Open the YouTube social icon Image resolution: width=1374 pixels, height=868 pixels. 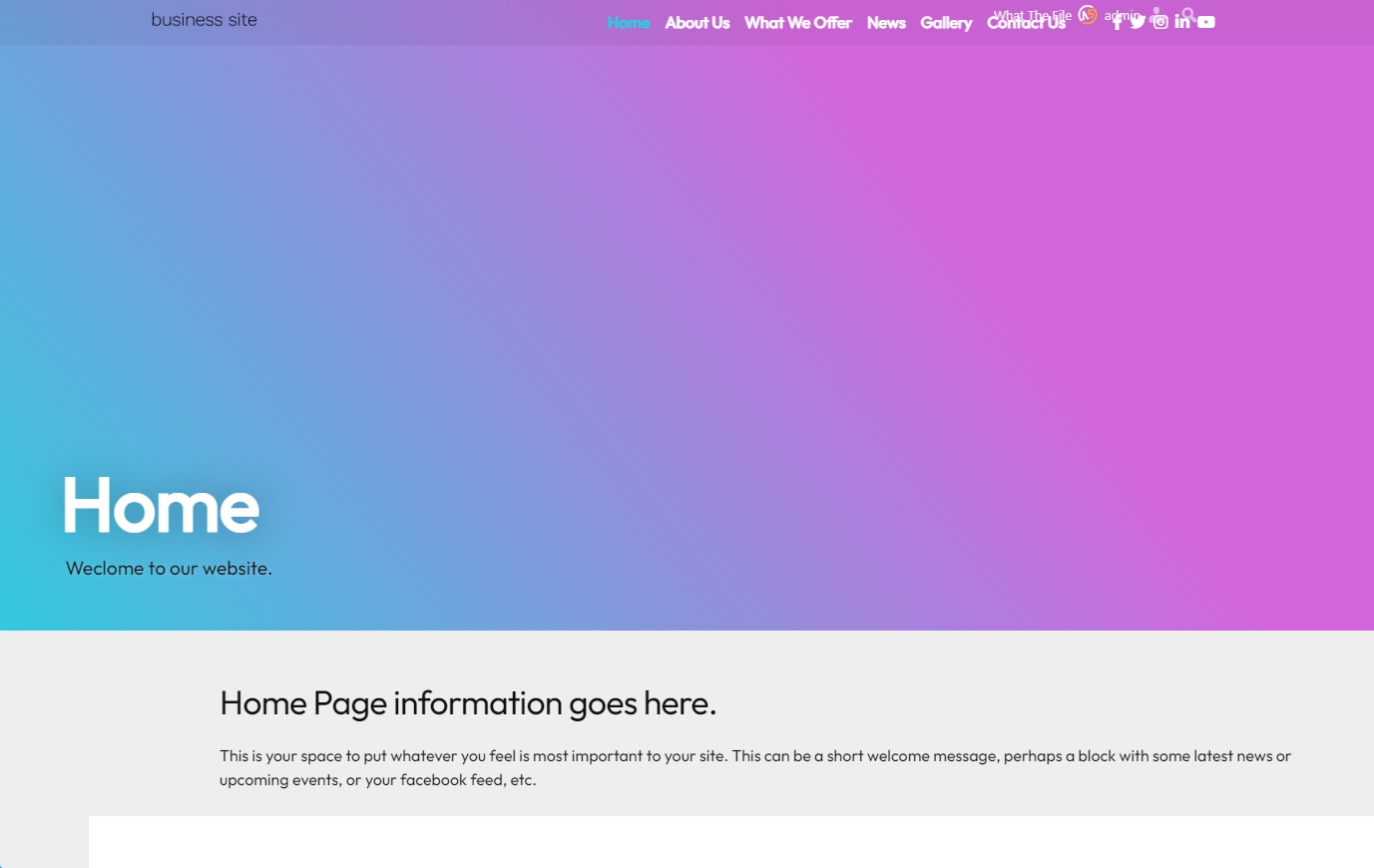[x=1206, y=22]
